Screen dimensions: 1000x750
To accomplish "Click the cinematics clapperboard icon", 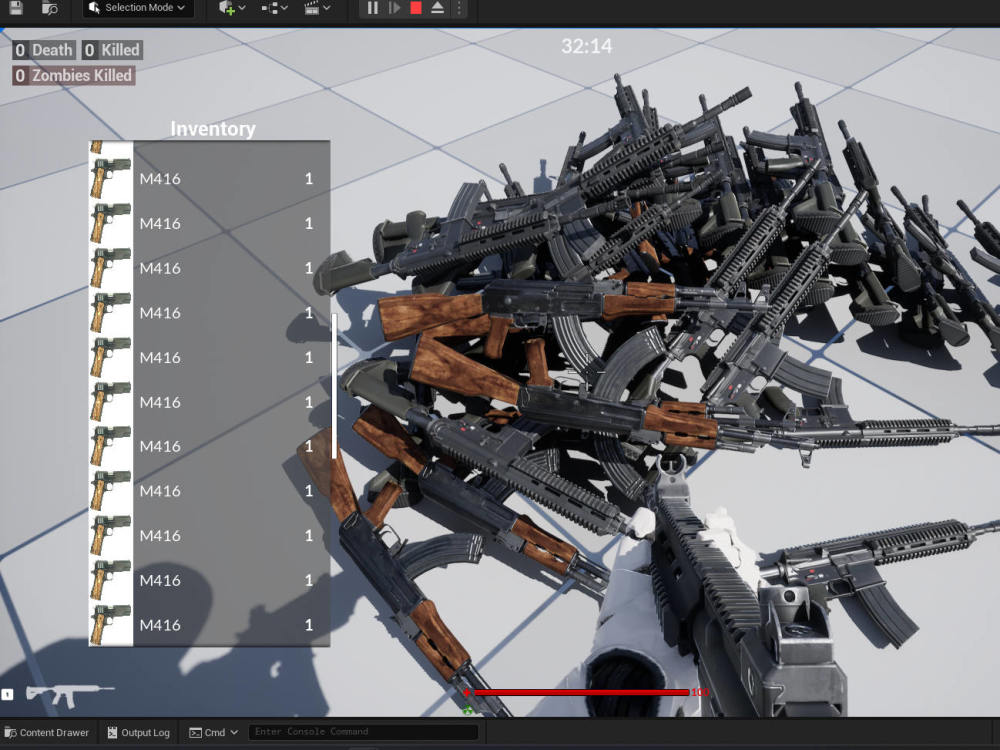I will pos(312,8).
